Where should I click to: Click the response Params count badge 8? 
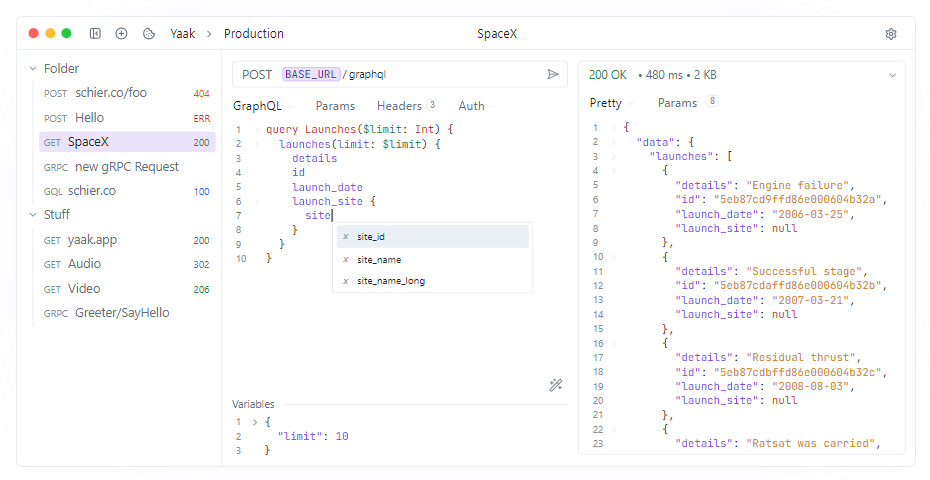(712, 101)
